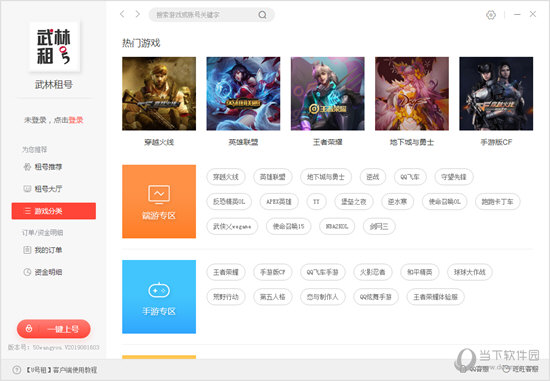Open the 【U号租】客户端使用教程 link
Image resolution: width=550 pixels, height=381 pixels.
[55, 370]
